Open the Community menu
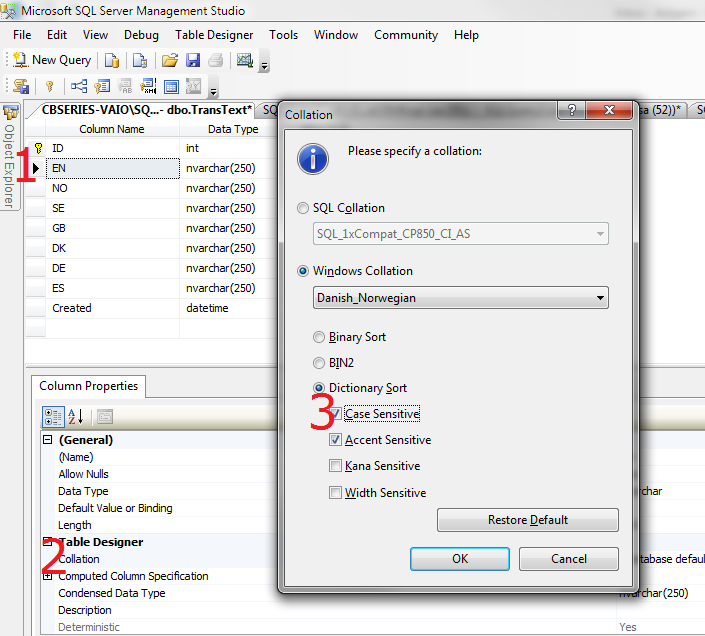 [406, 35]
